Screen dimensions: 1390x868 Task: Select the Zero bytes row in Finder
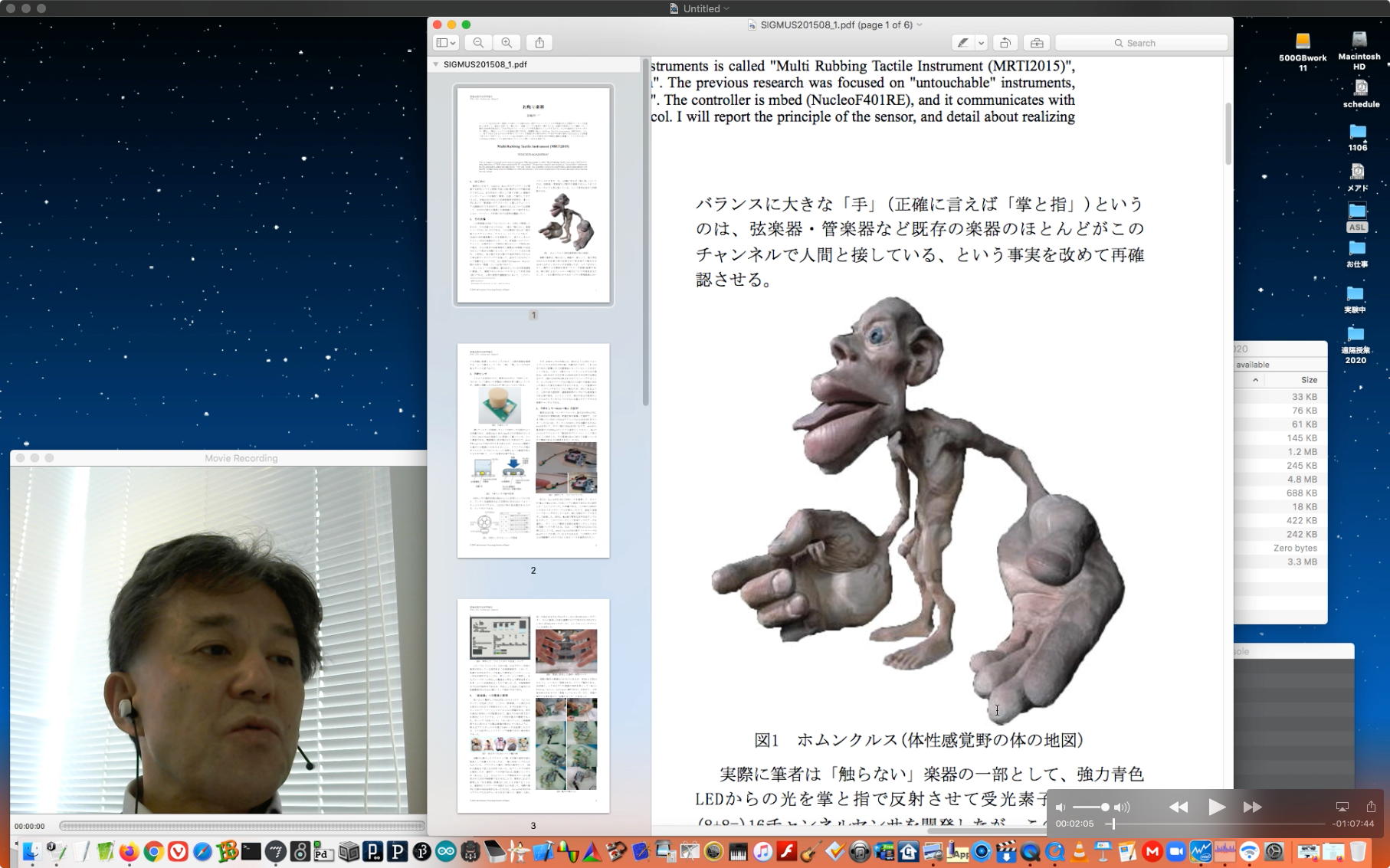point(1280,549)
